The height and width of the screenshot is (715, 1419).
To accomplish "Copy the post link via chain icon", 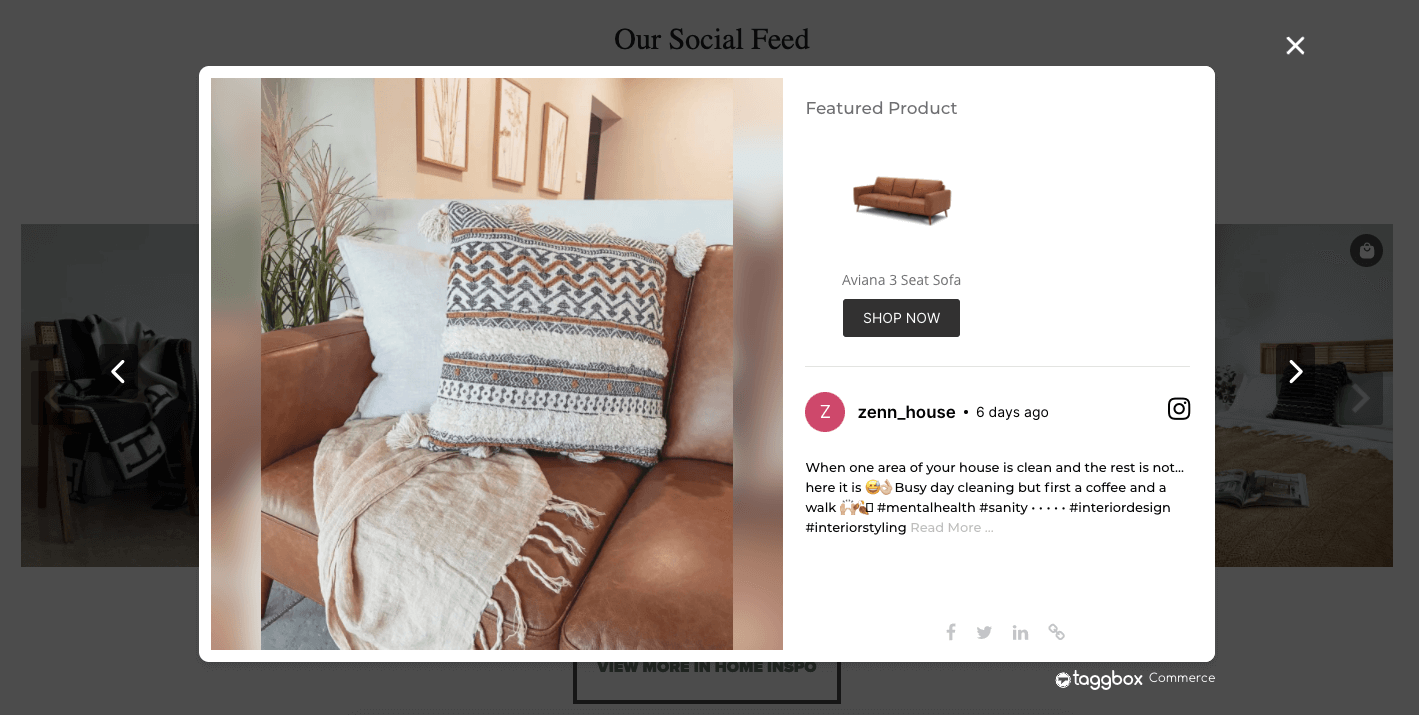I will point(1056,632).
